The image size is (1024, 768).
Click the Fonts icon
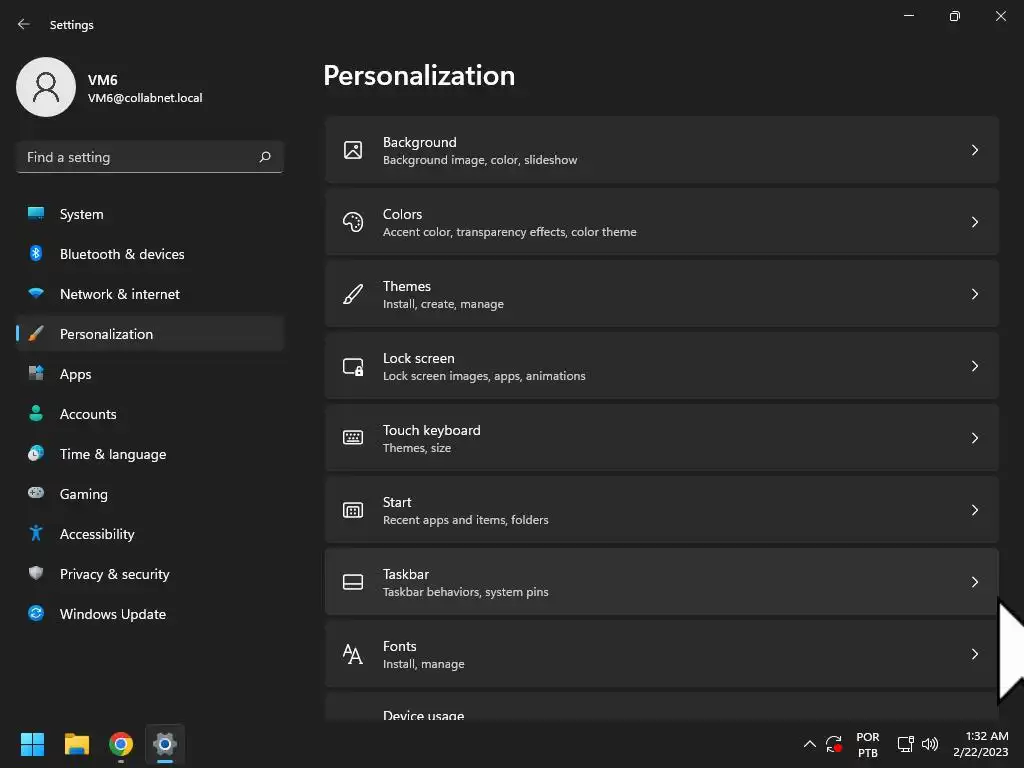[x=353, y=654]
